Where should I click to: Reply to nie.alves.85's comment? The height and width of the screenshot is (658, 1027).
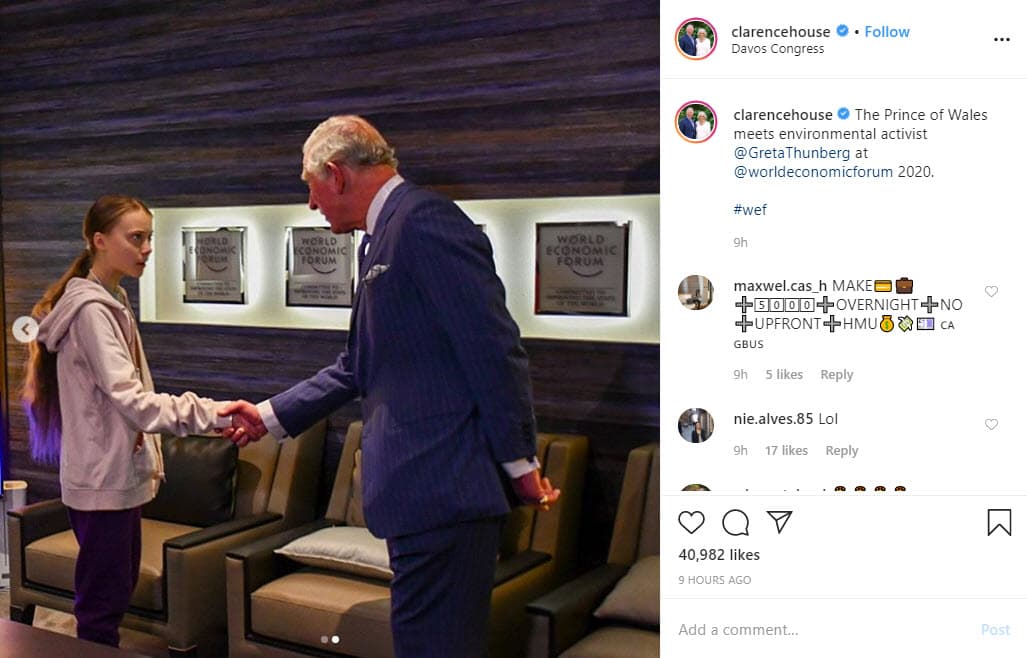pyautogui.click(x=842, y=450)
